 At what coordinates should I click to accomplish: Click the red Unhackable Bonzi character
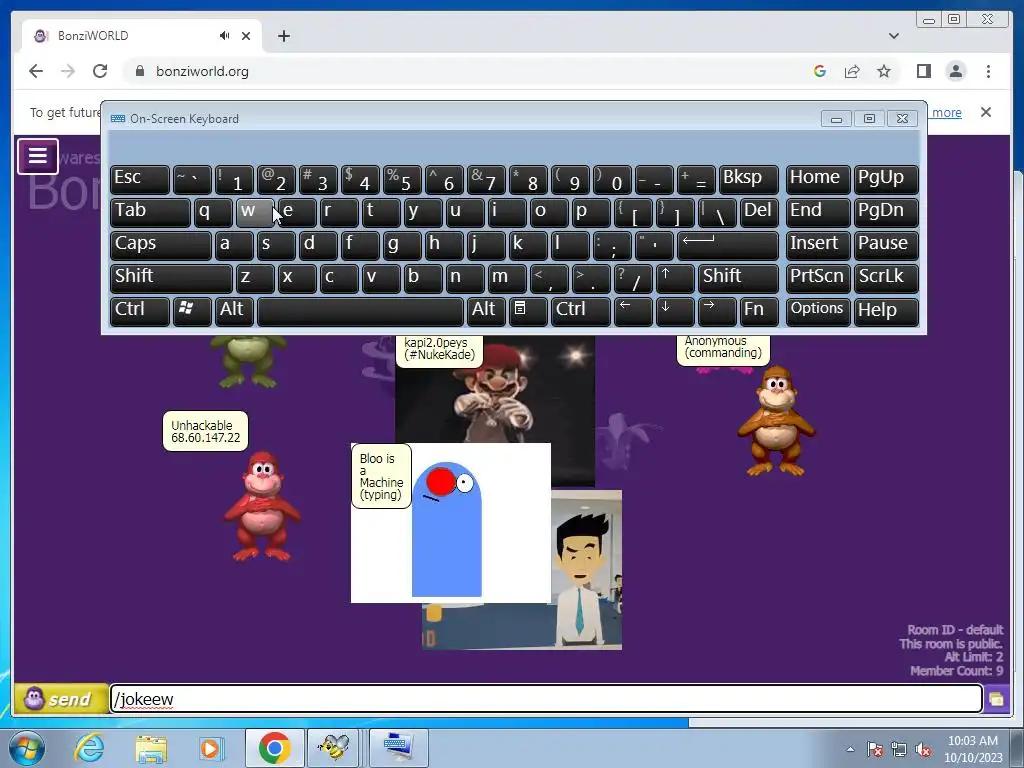click(262, 506)
